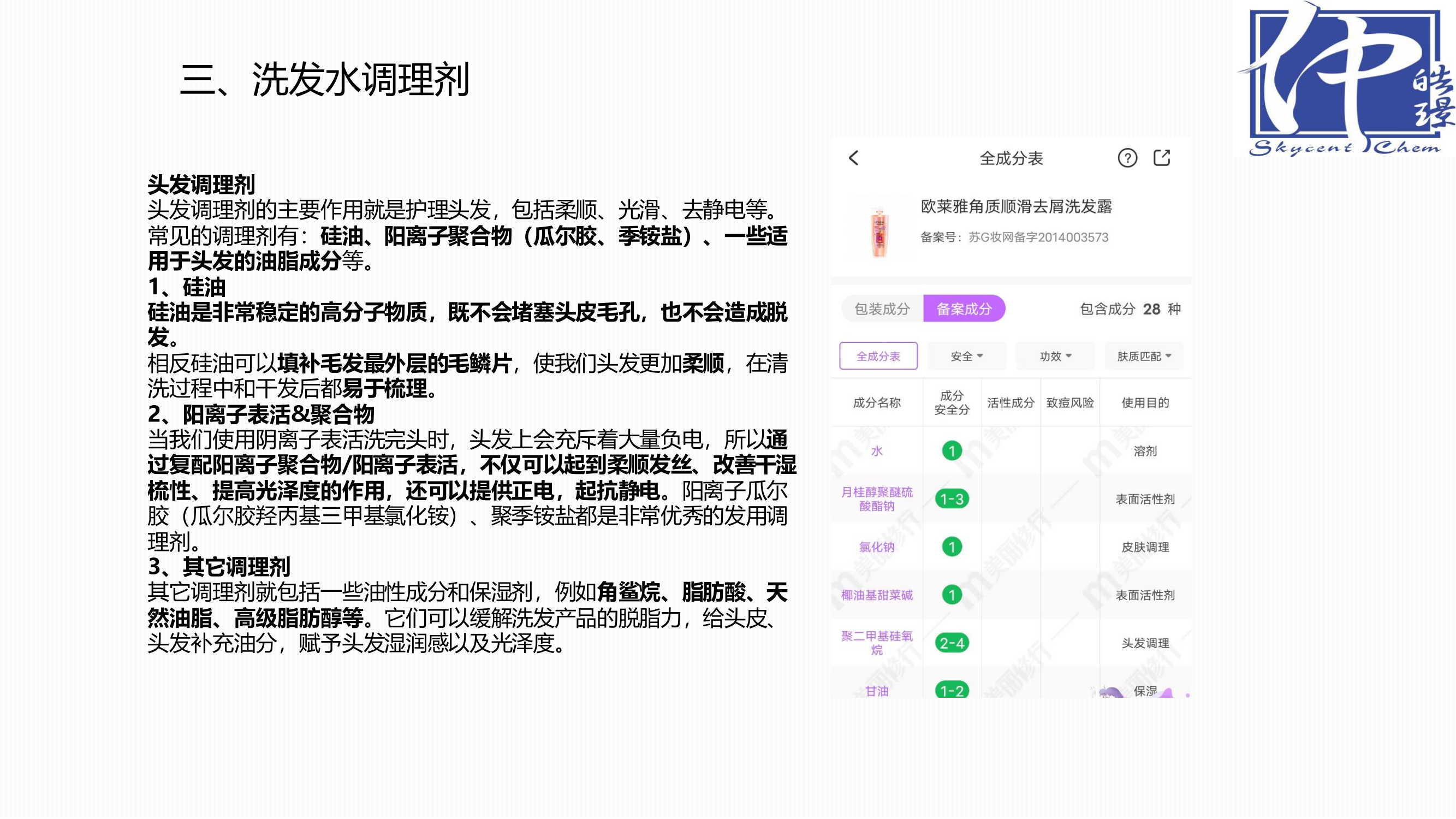Click the 成分安全分 column header
The image size is (1456, 819).
click(952, 402)
